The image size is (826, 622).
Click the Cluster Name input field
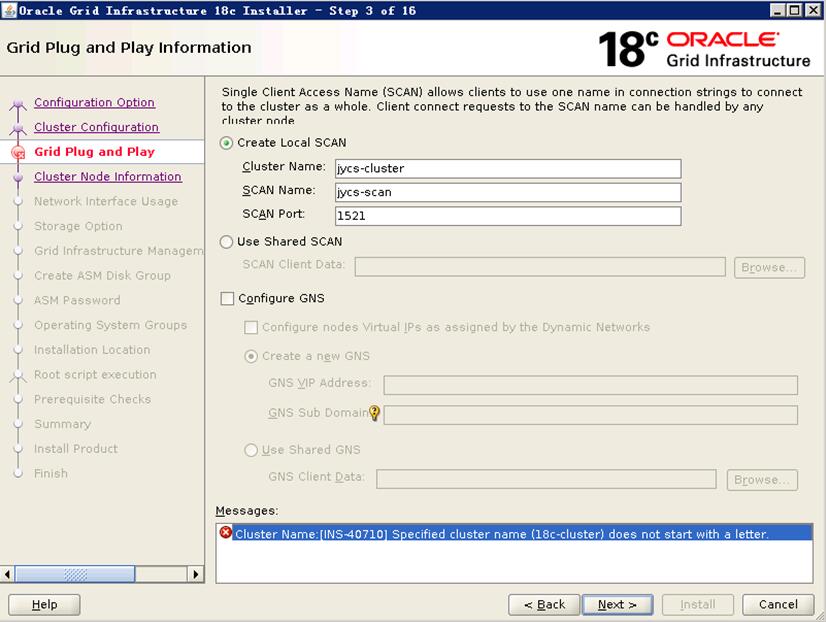[508, 169]
